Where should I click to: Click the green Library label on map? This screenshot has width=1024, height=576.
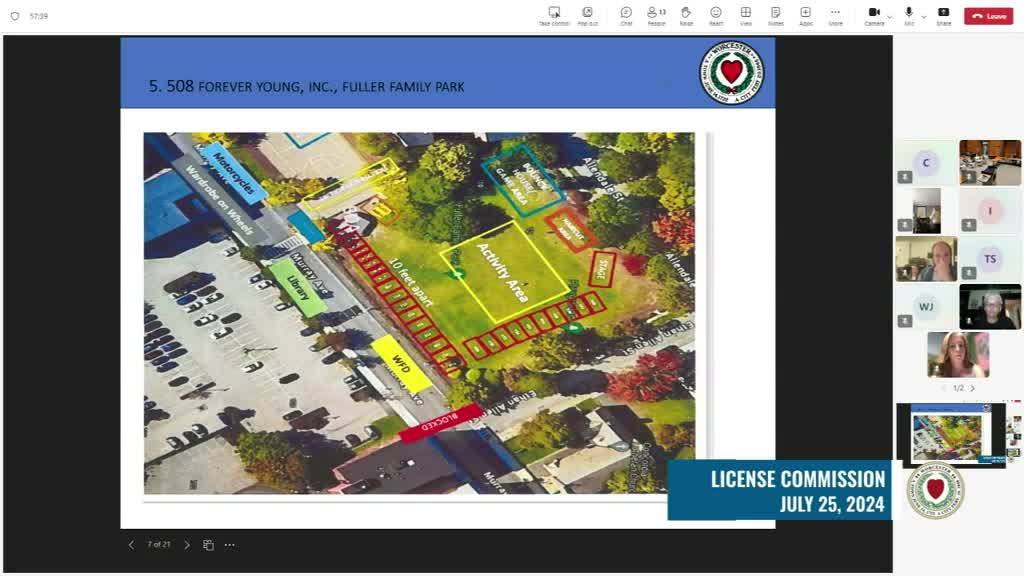coord(298,288)
